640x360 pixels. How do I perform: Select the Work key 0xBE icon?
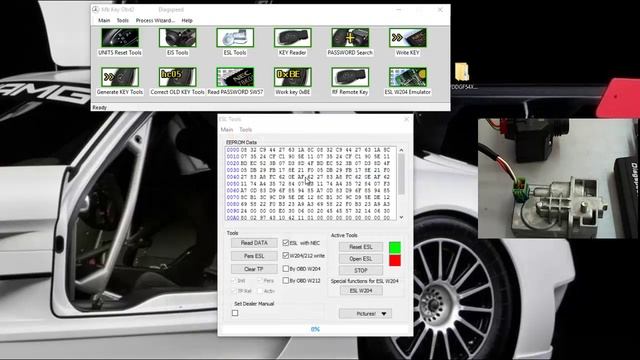coord(293,77)
